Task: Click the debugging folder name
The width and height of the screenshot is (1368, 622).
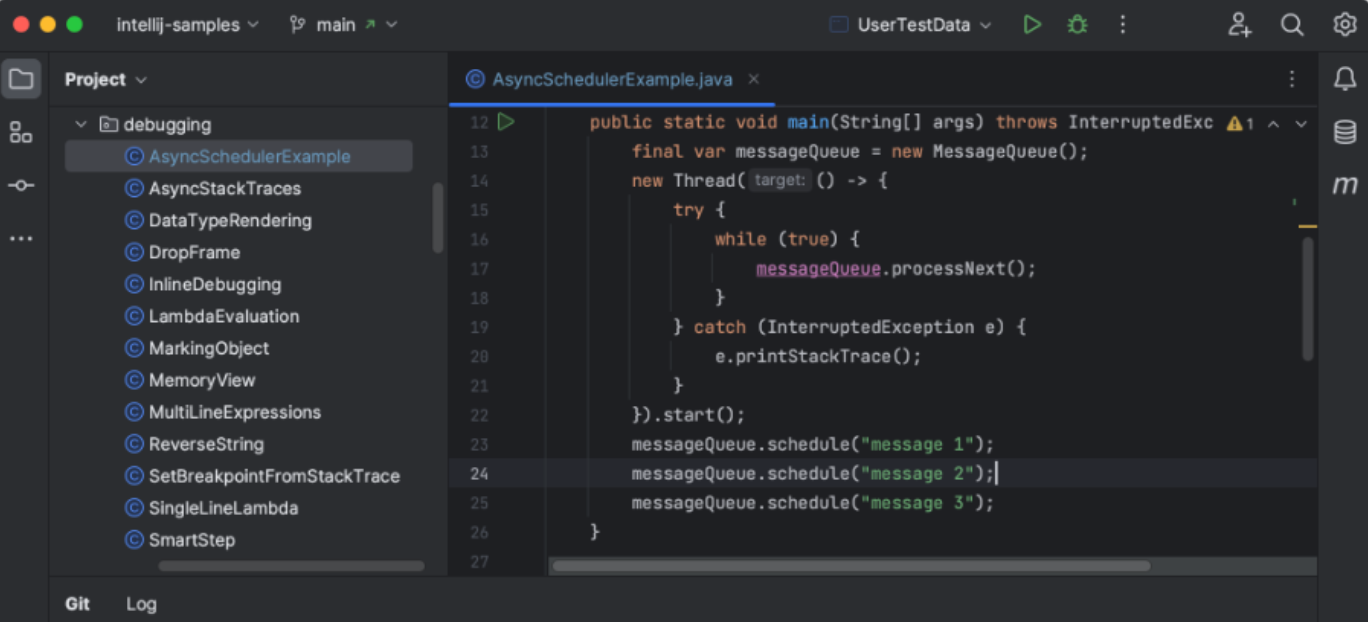Action: [x=167, y=125]
